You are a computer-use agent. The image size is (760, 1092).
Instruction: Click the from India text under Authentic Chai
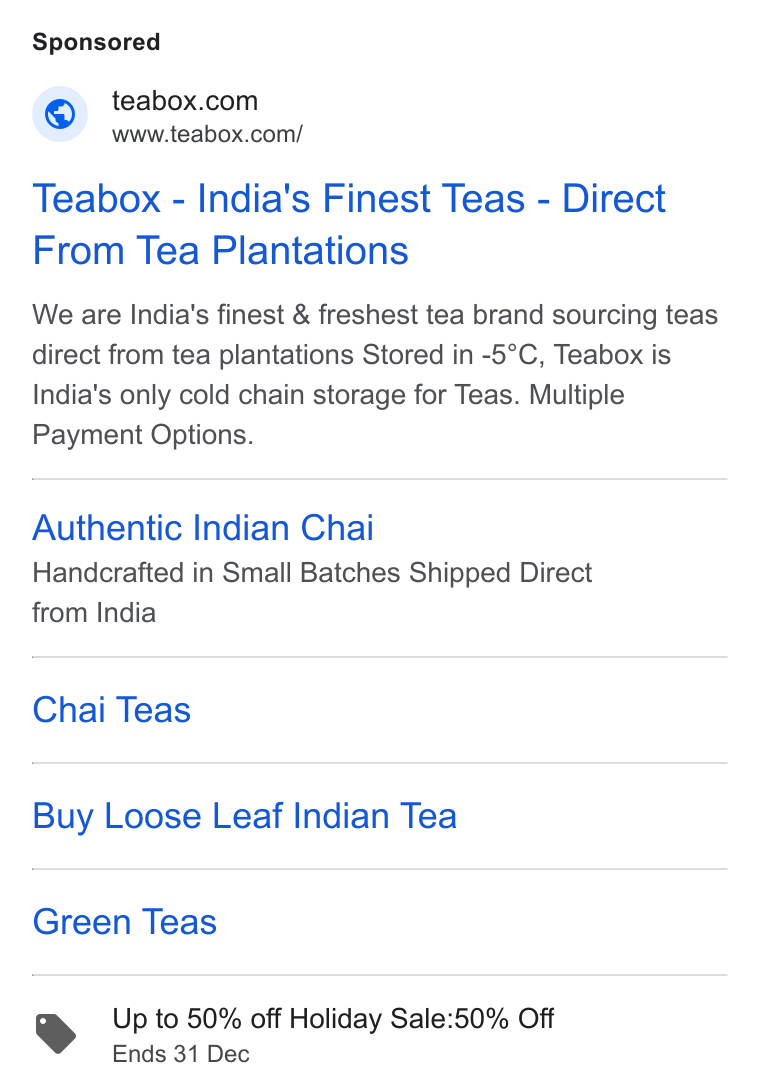coord(94,614)
